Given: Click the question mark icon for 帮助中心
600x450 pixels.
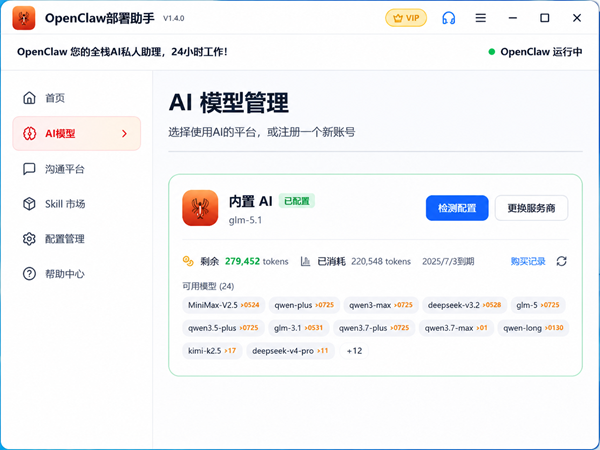Looking at the screenshot, I should pyautogui.click(x=29, y=274).
